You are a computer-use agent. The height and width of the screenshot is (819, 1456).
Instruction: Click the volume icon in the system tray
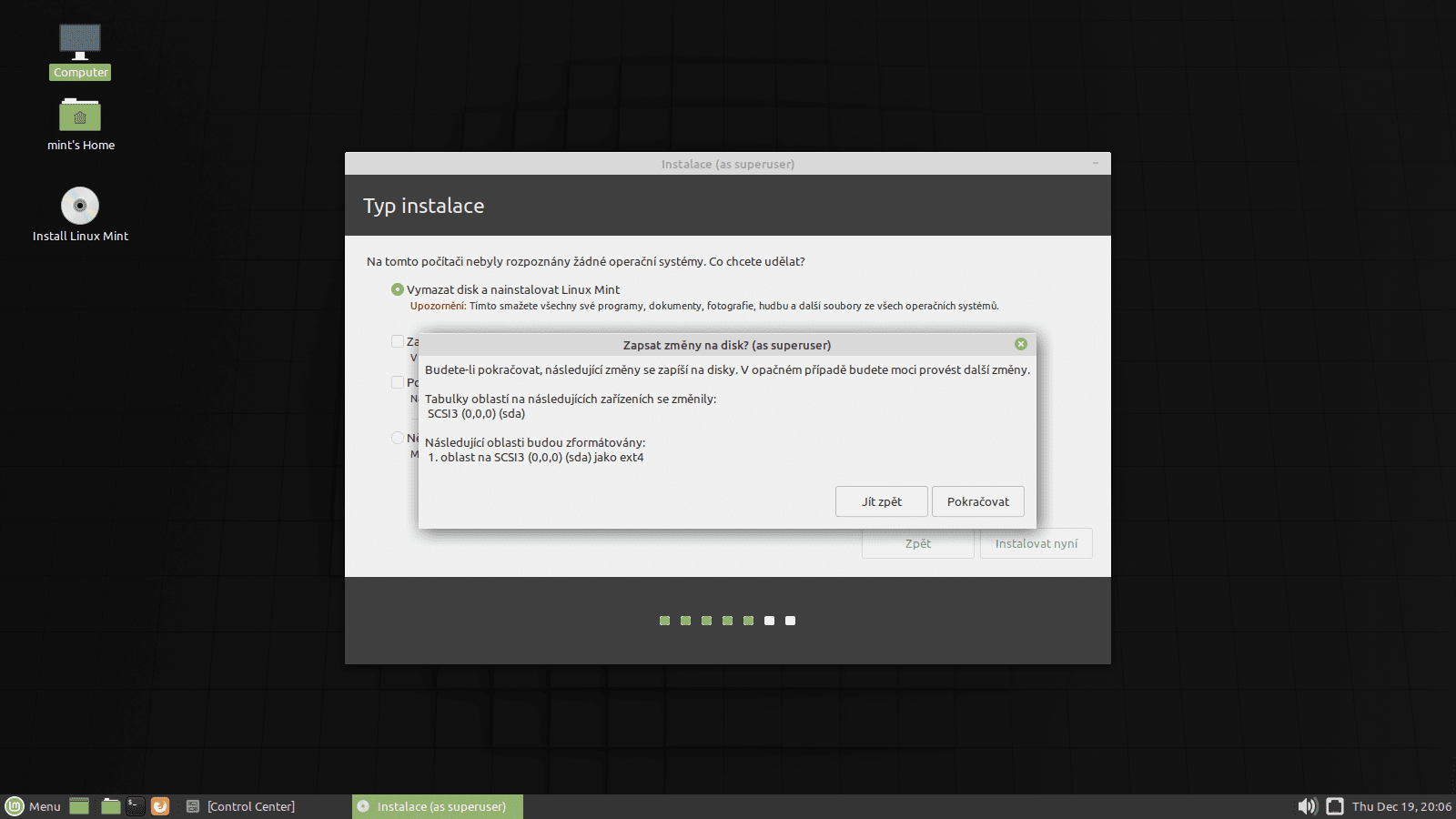[1308, 806]
